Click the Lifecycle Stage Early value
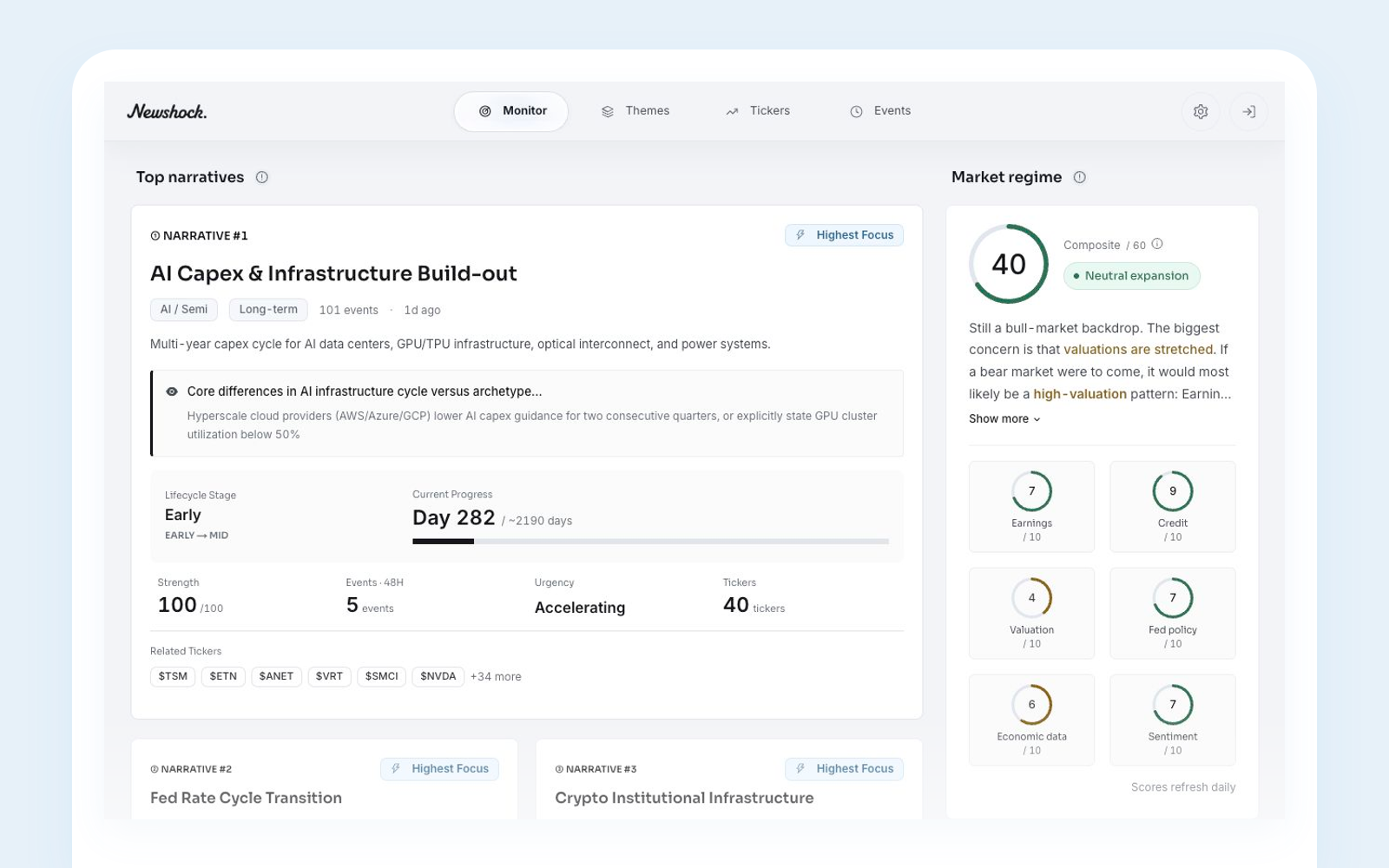Viewport: 1389px width, 868px height. (183, 515)
